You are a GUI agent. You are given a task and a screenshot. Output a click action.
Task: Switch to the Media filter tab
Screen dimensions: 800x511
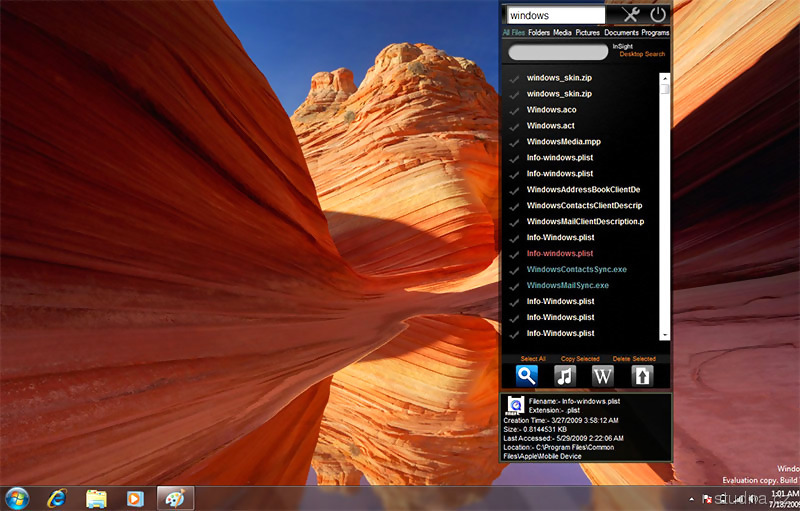tap(562, 33)
